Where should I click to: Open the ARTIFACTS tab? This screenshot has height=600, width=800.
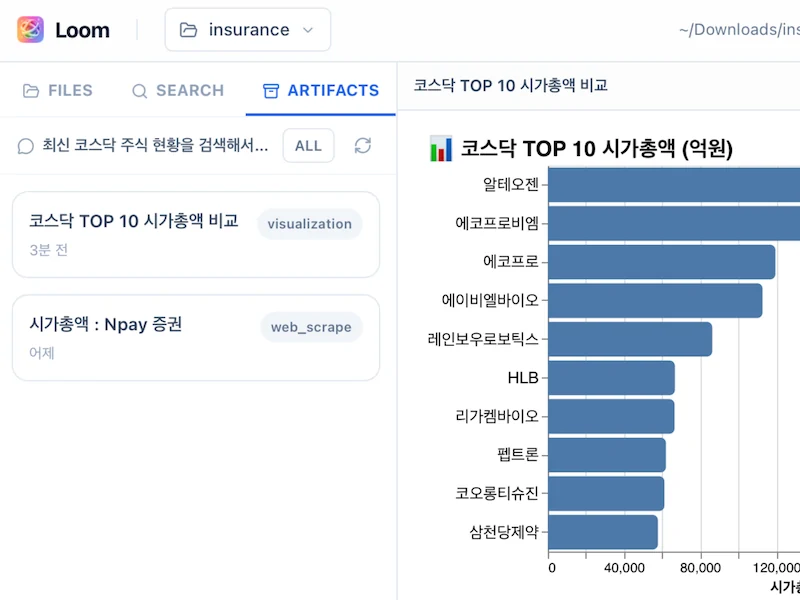tap(320, 90)
